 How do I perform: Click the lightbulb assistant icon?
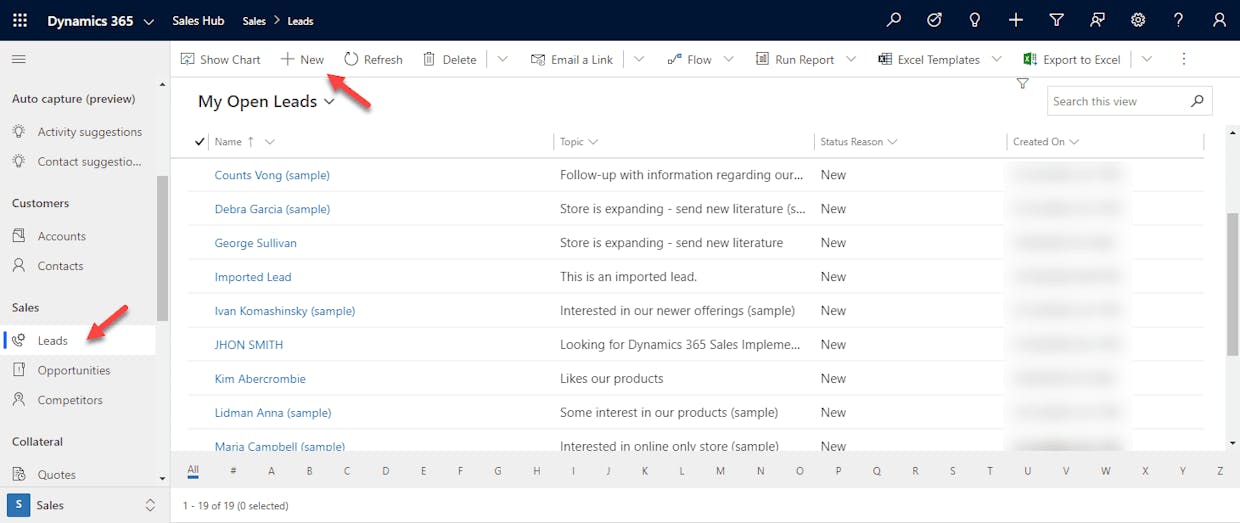[975, 20]
